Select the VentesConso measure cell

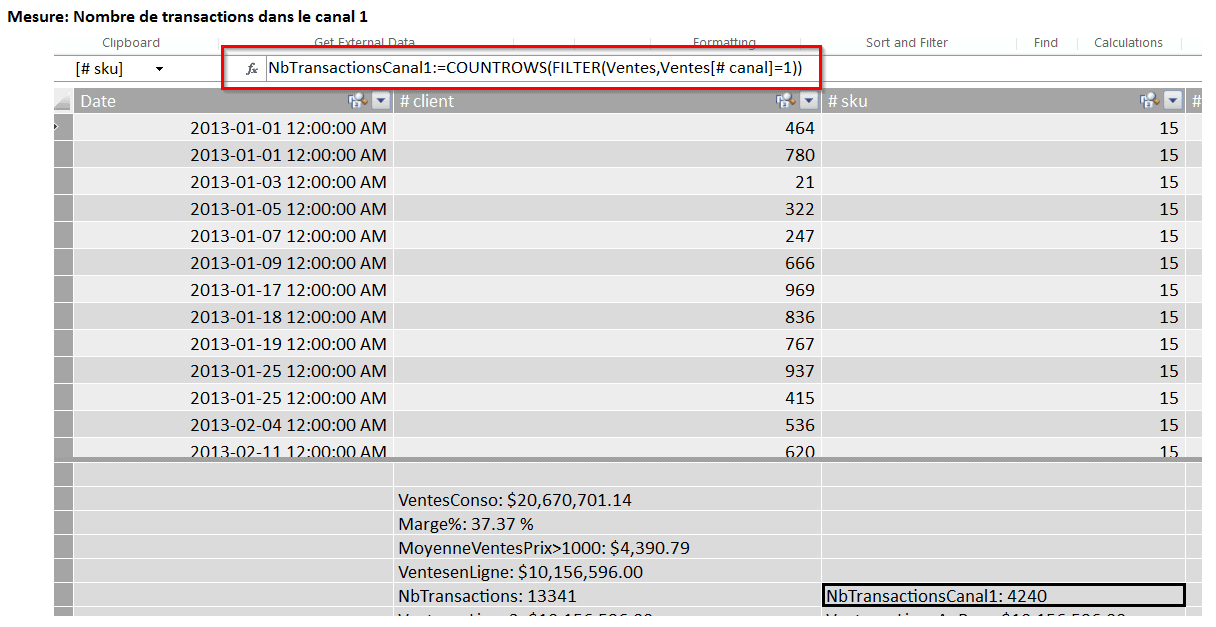[x=607, y=500]
